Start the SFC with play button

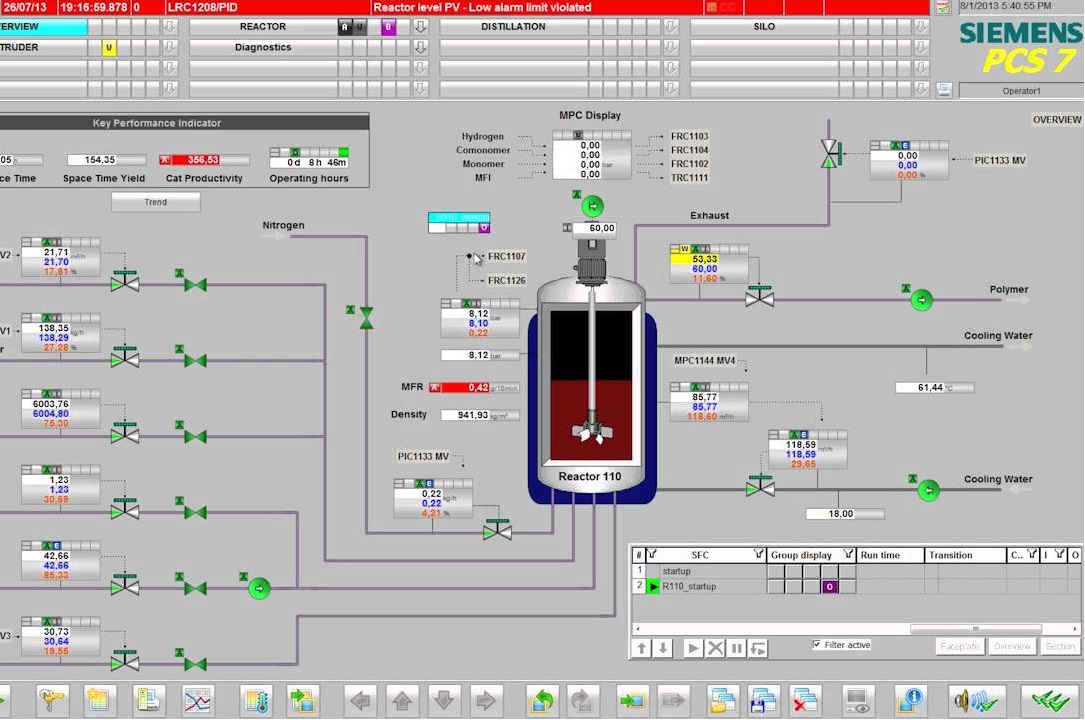click(693, 648)
